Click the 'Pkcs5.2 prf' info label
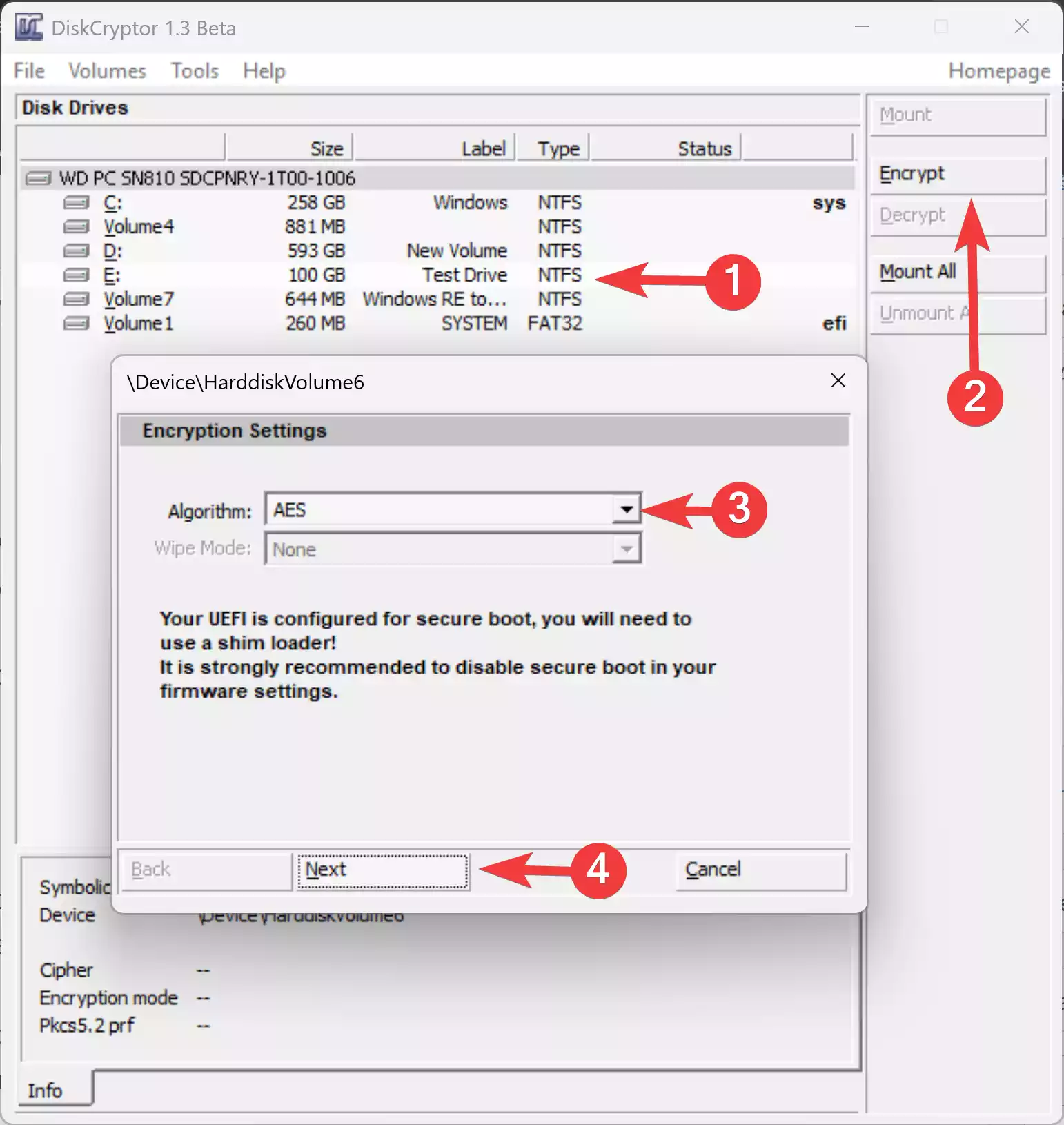The image size is (1064, 1125). coord(87,1026)
